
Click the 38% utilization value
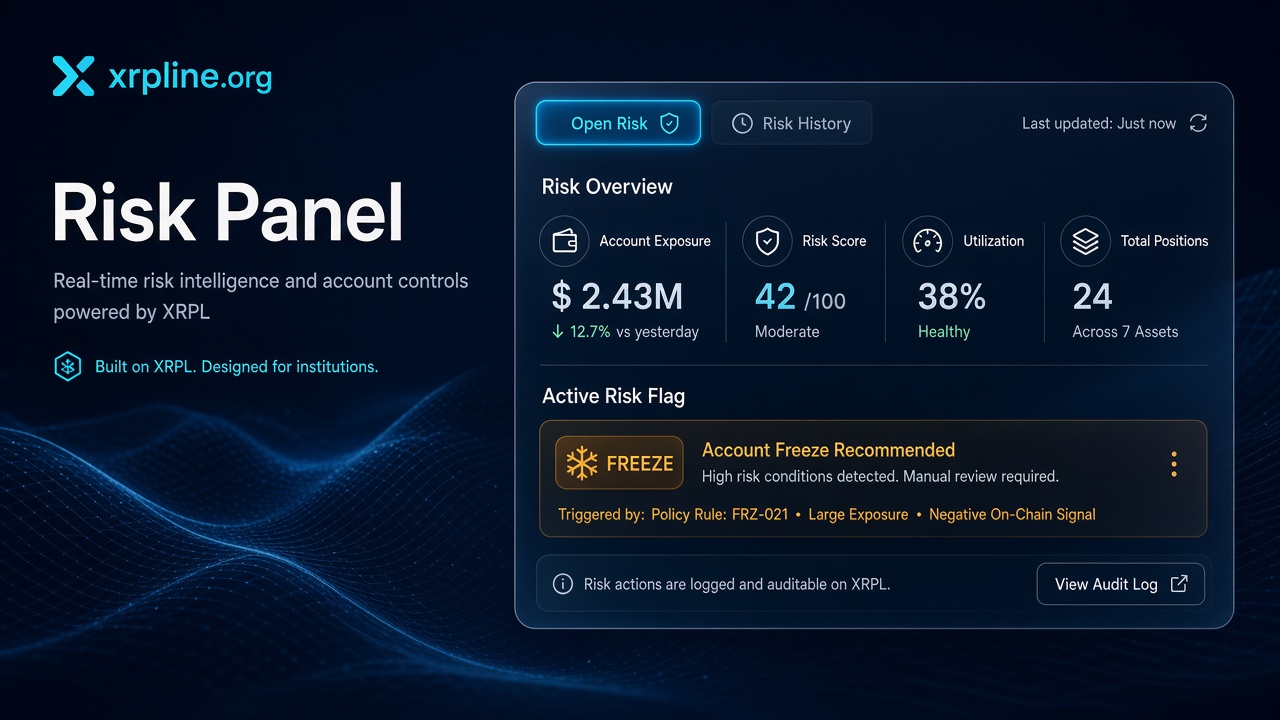tap(952, 297)
